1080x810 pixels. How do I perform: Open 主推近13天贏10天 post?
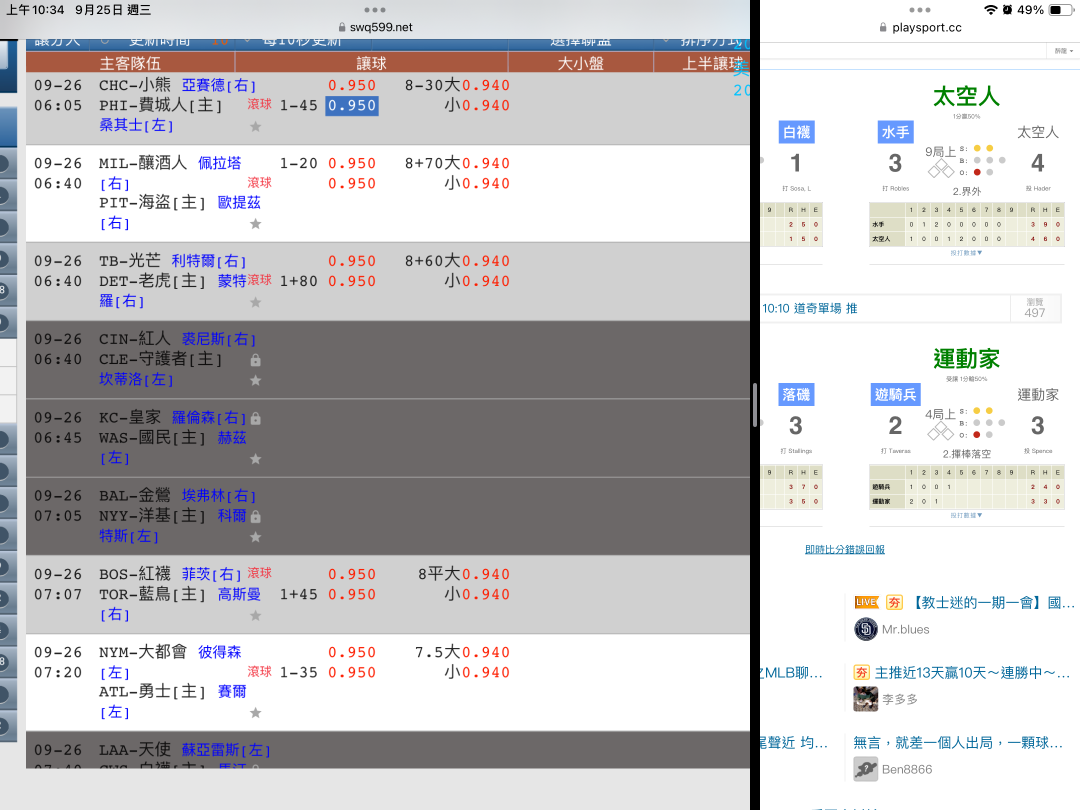tap(972, 673)
